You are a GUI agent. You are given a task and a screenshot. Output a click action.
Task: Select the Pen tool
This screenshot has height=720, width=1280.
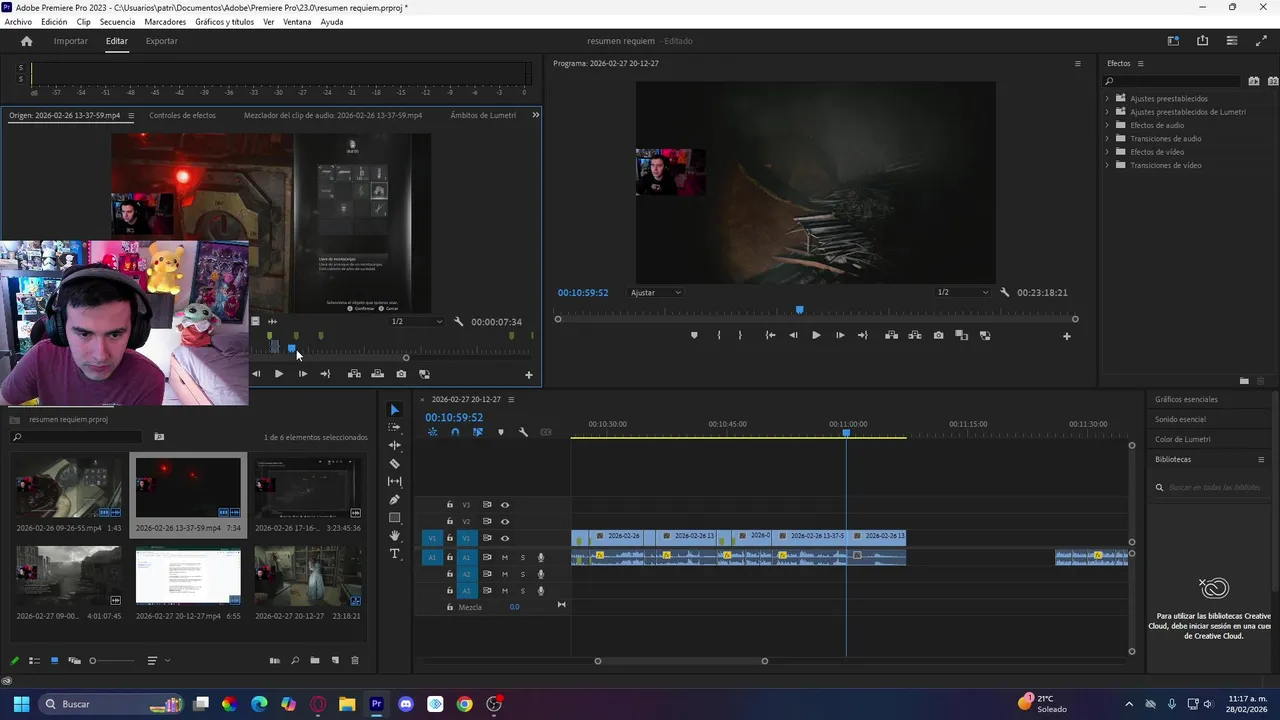click(x=394, y=500)
